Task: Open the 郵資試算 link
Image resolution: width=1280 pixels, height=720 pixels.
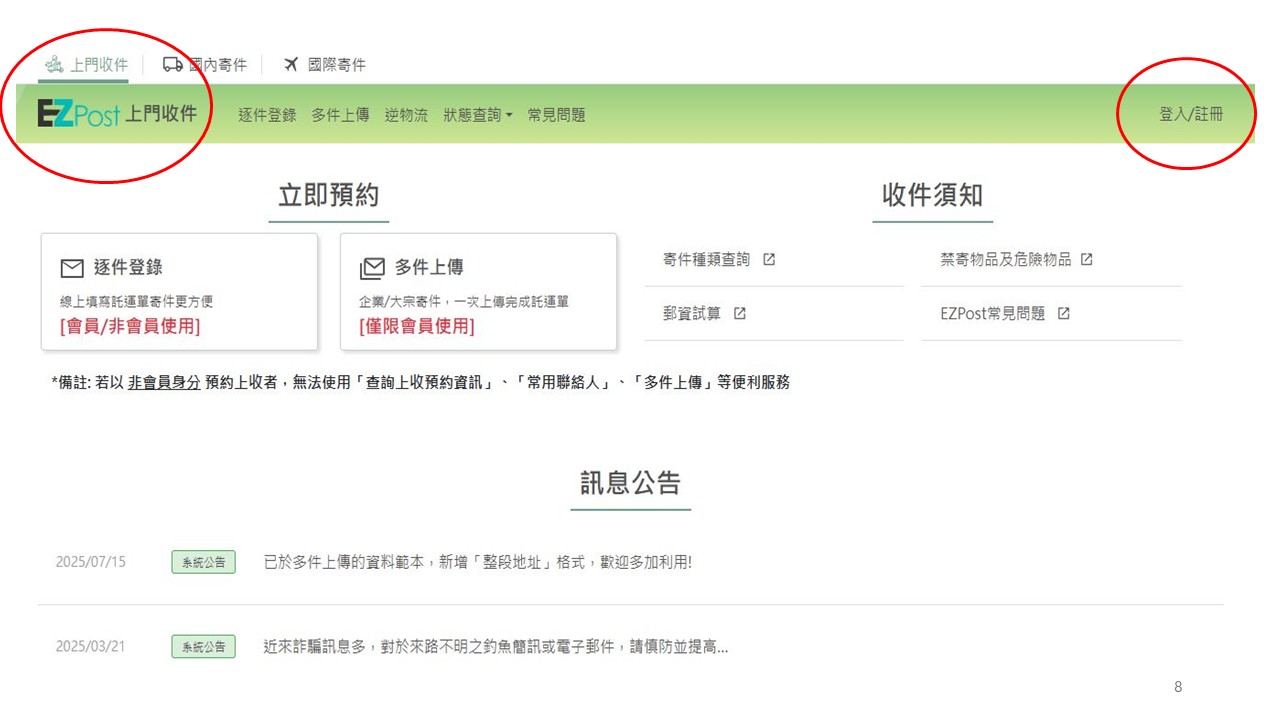Action: (692, 313)
